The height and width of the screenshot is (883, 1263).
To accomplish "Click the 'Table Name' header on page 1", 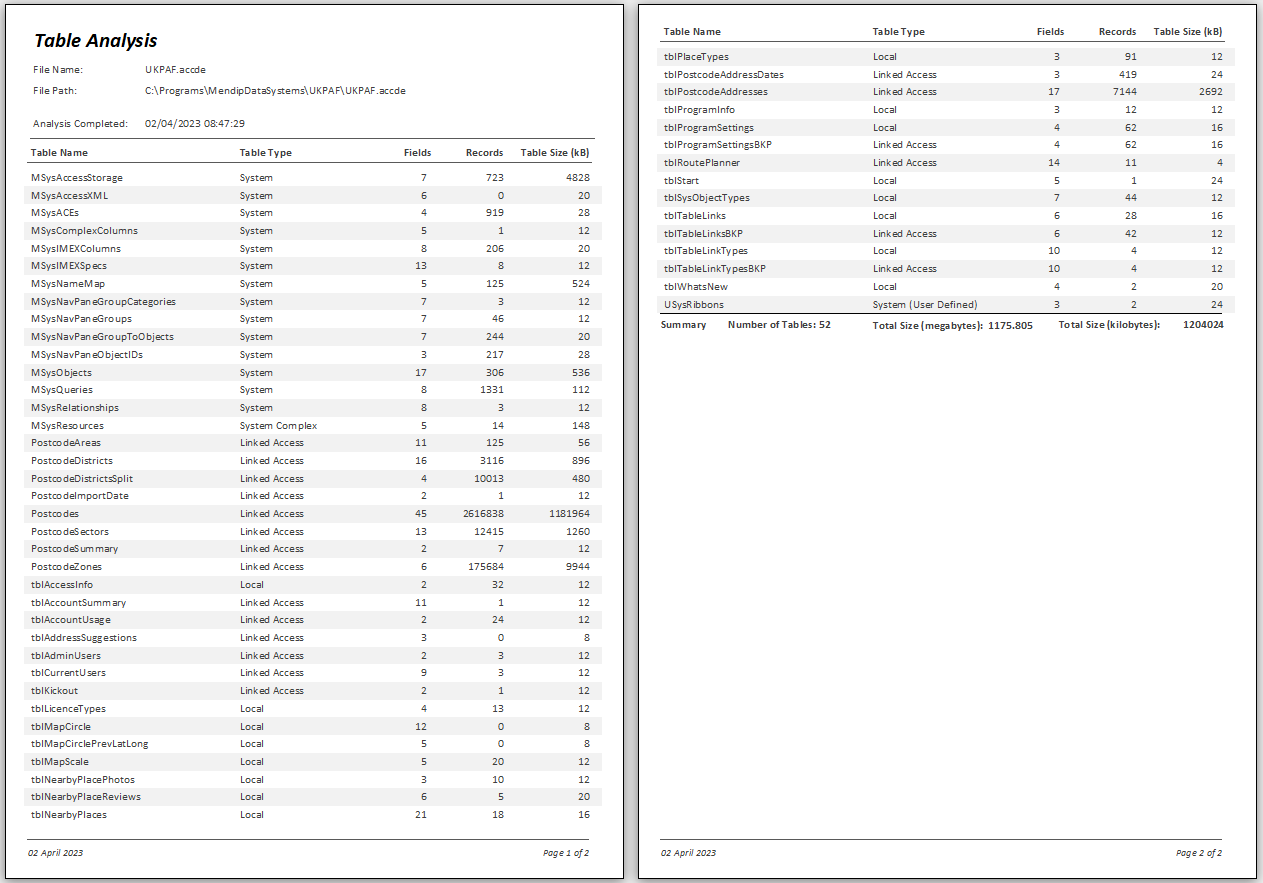I will (x=59, y=153).
